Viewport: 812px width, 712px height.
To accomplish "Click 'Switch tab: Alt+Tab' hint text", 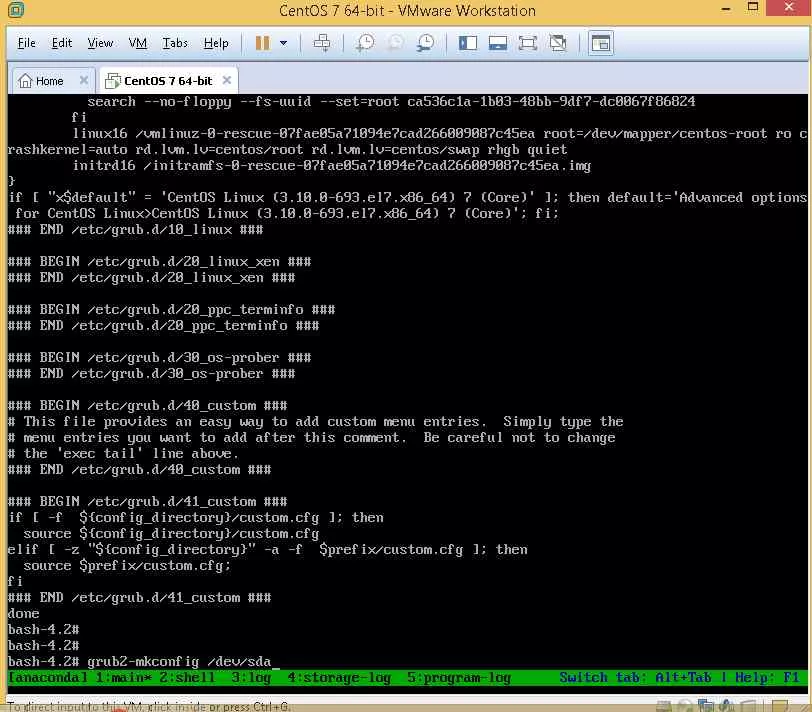I will [x=635, y=677].
